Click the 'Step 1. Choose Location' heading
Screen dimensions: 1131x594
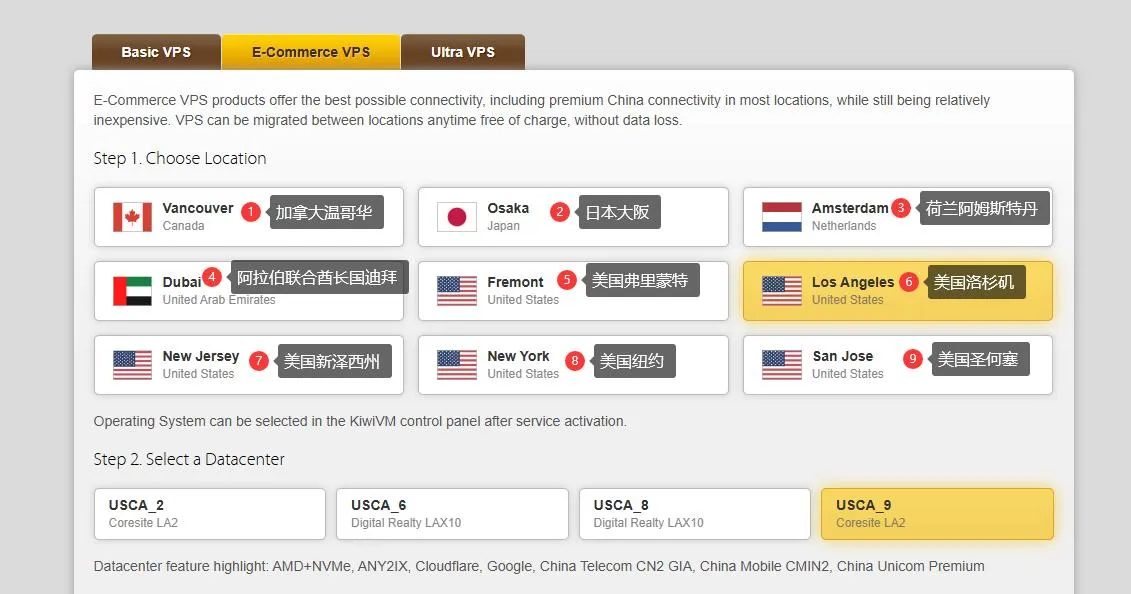pos(180,159)
